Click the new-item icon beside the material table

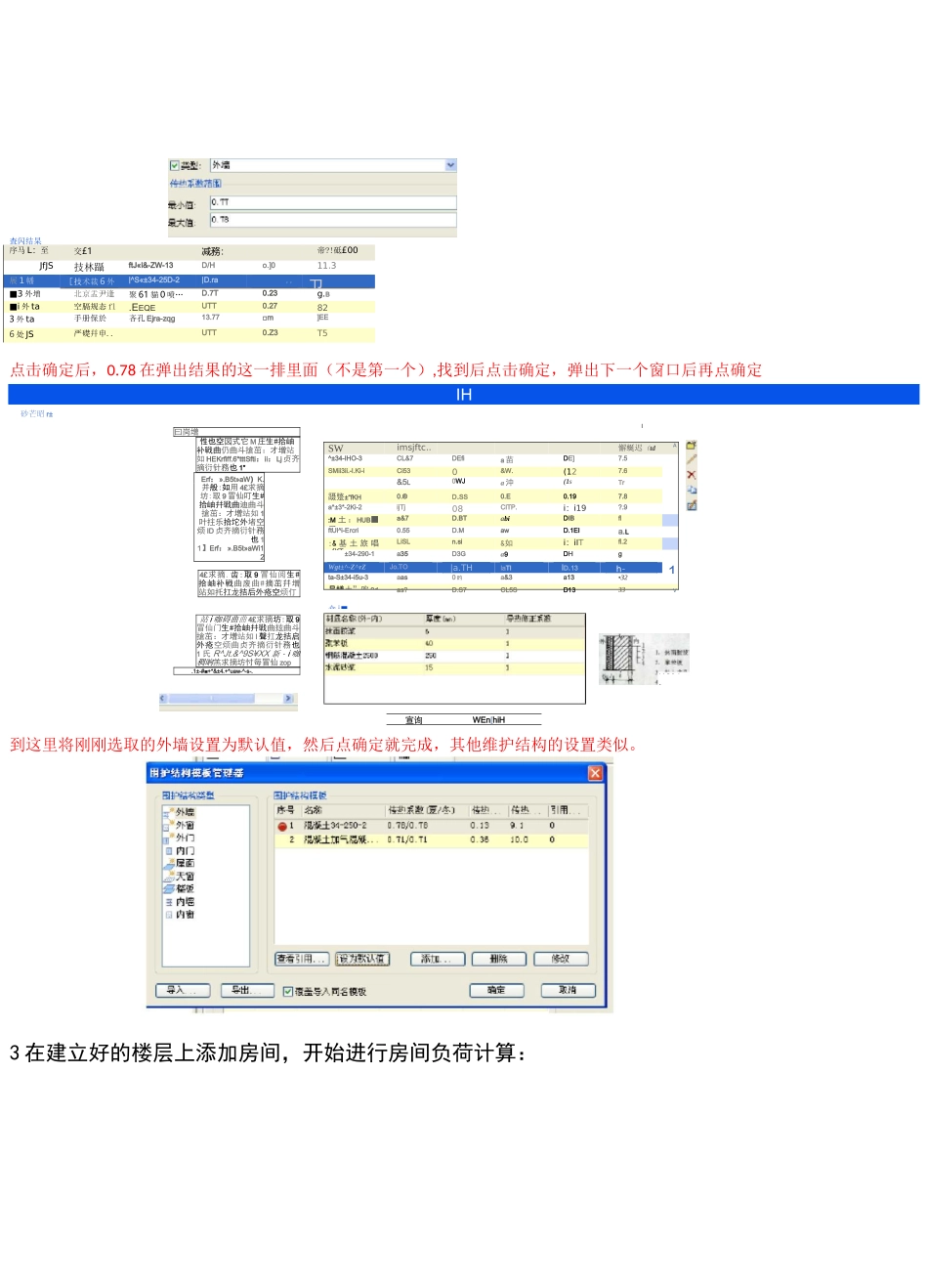[692, 446]
